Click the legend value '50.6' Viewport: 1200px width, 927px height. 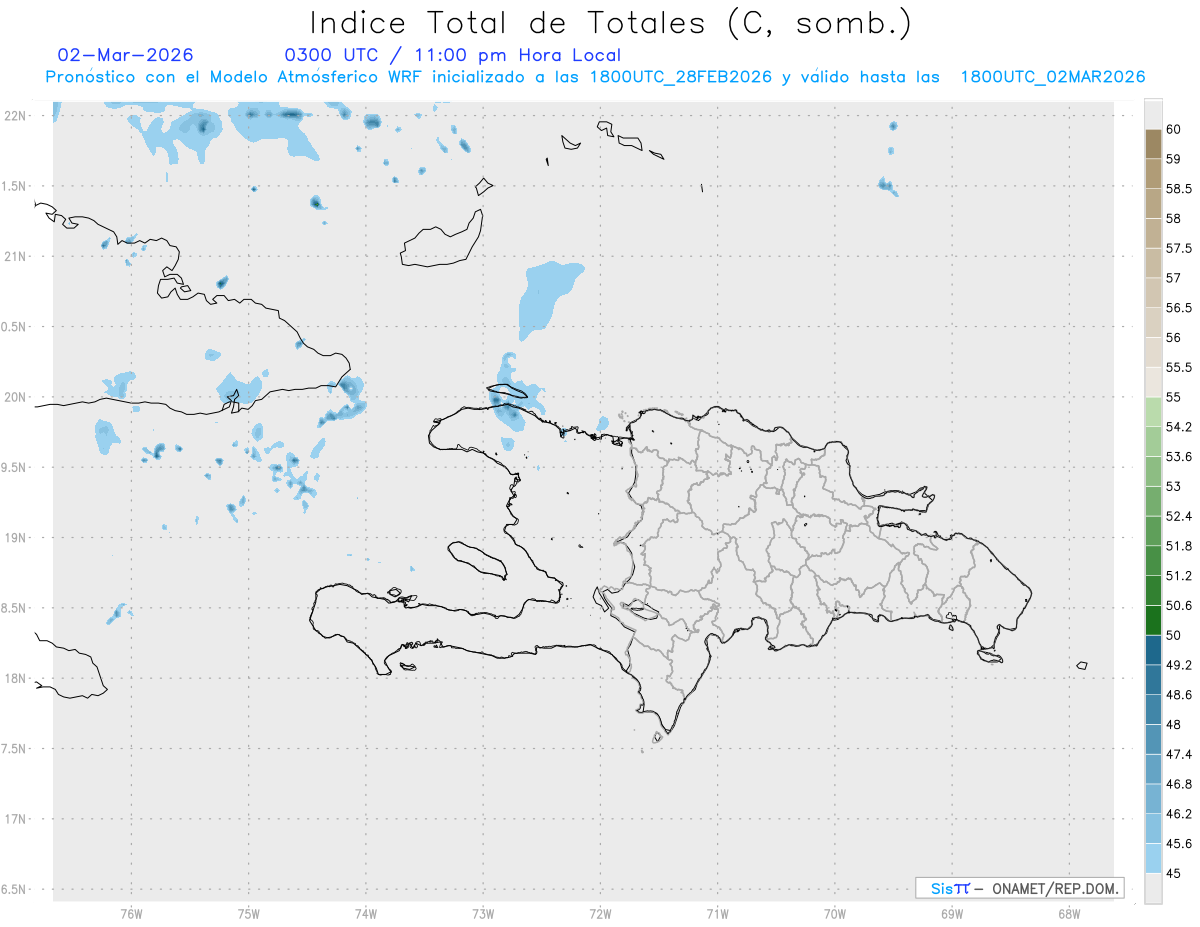pos(1178,605)
